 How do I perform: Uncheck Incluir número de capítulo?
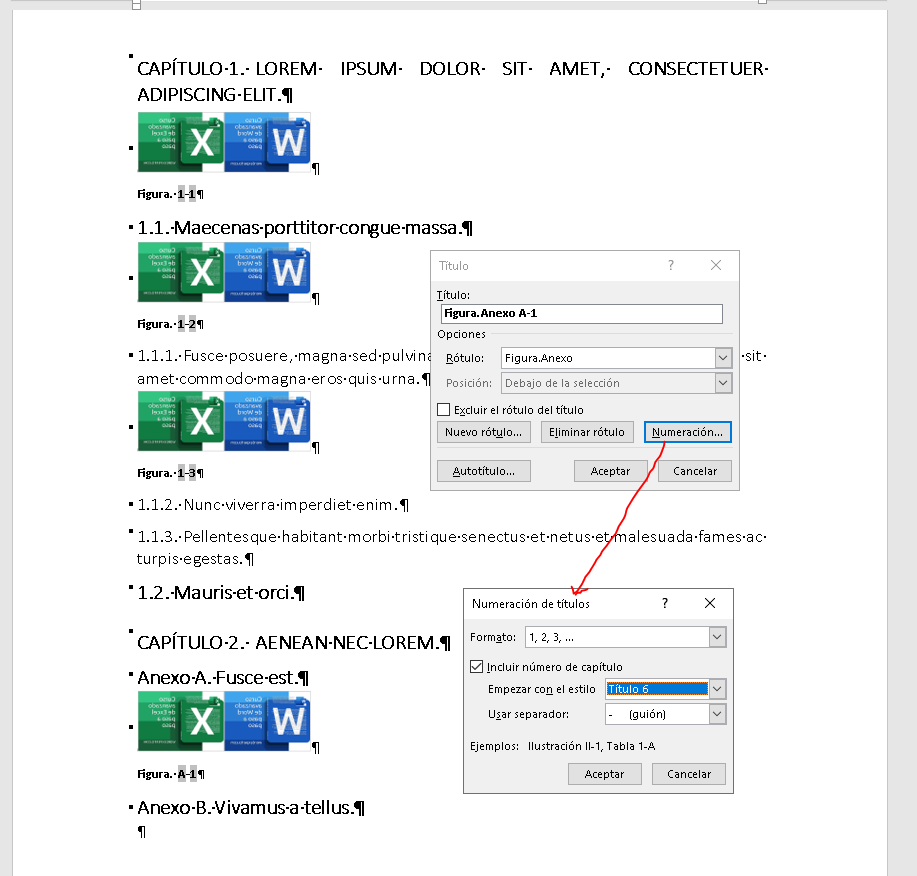pos(477,667)
